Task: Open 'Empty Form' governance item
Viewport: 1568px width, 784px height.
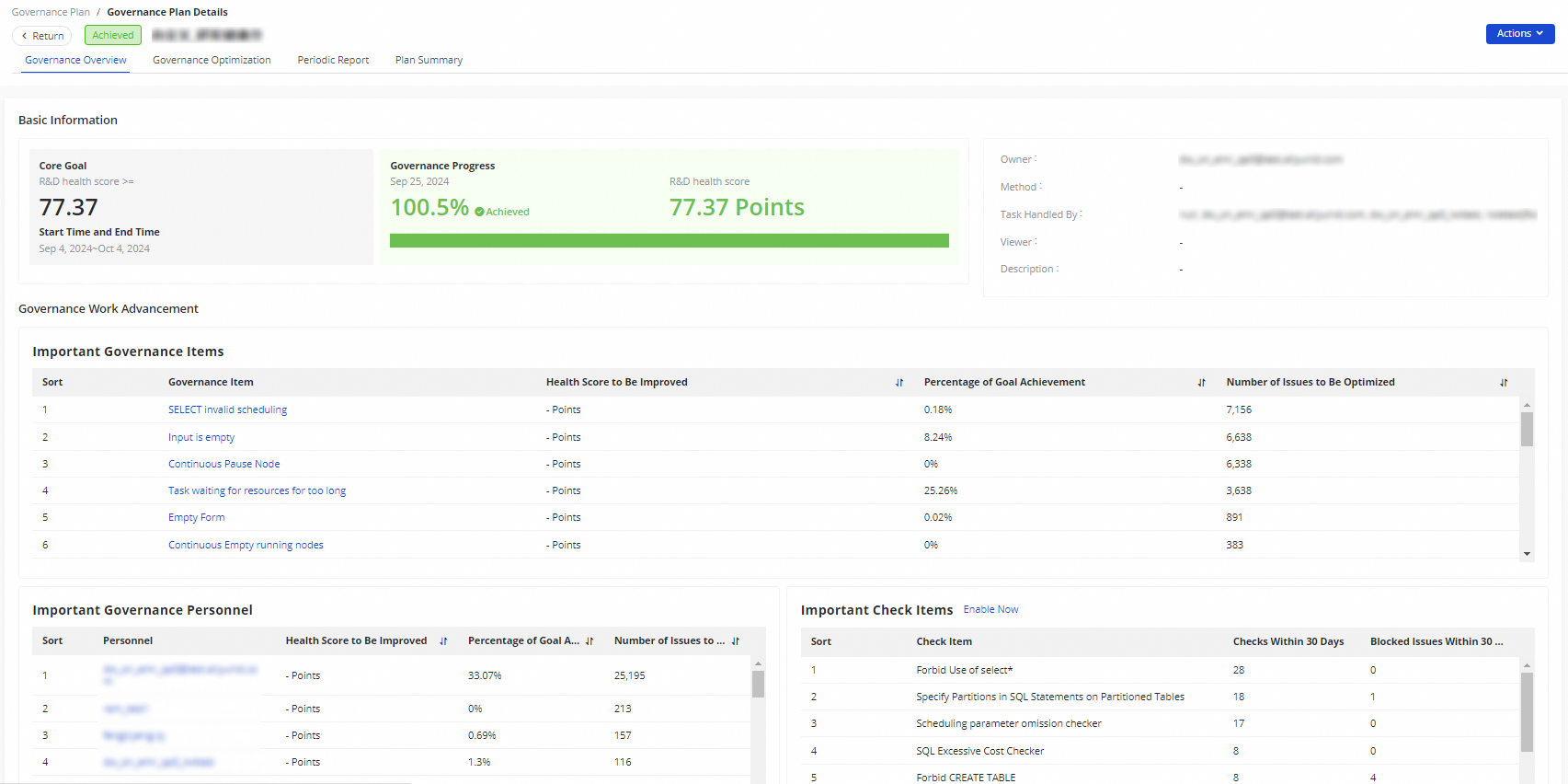Action: [196, 517]
